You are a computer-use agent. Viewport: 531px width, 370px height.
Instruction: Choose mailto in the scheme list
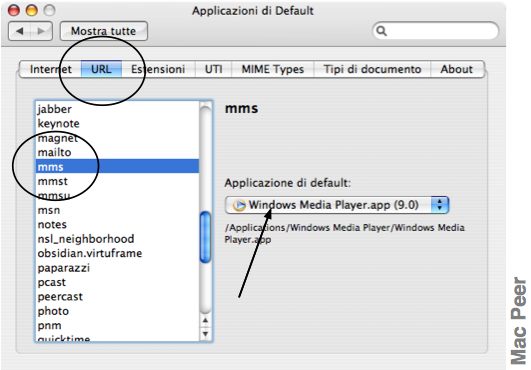[x=117, y=152]
